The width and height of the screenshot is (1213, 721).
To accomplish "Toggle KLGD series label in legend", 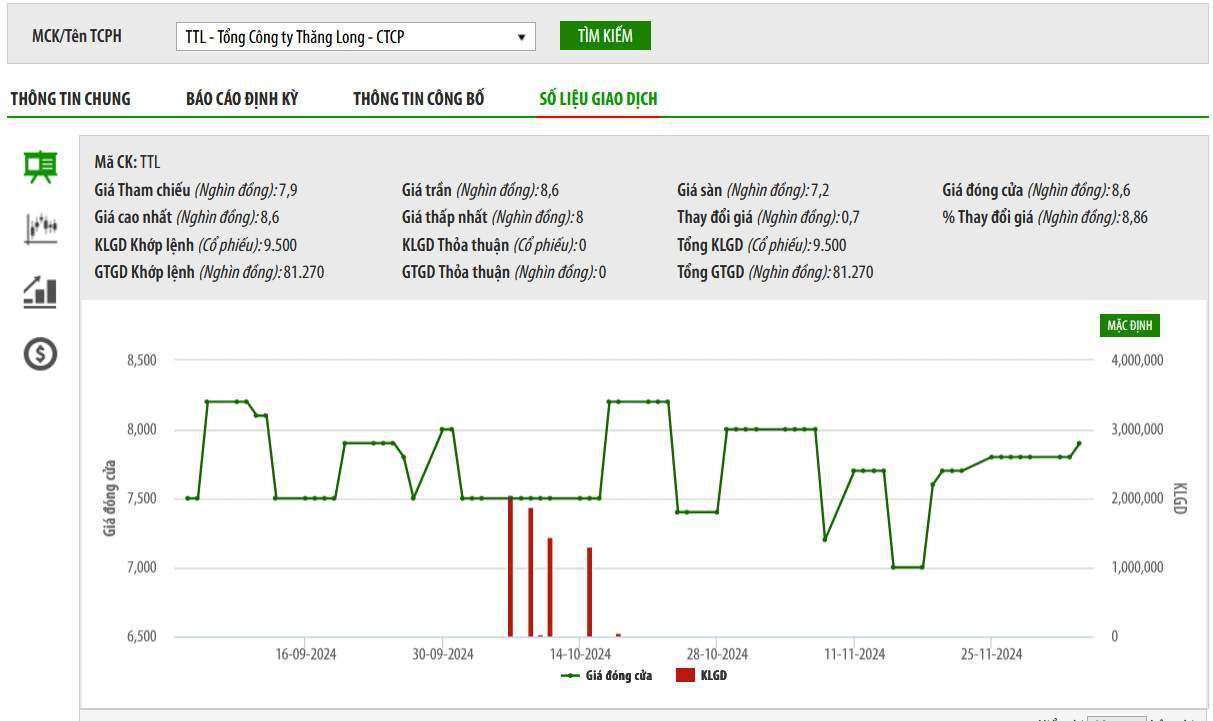I will coord(713,676).
